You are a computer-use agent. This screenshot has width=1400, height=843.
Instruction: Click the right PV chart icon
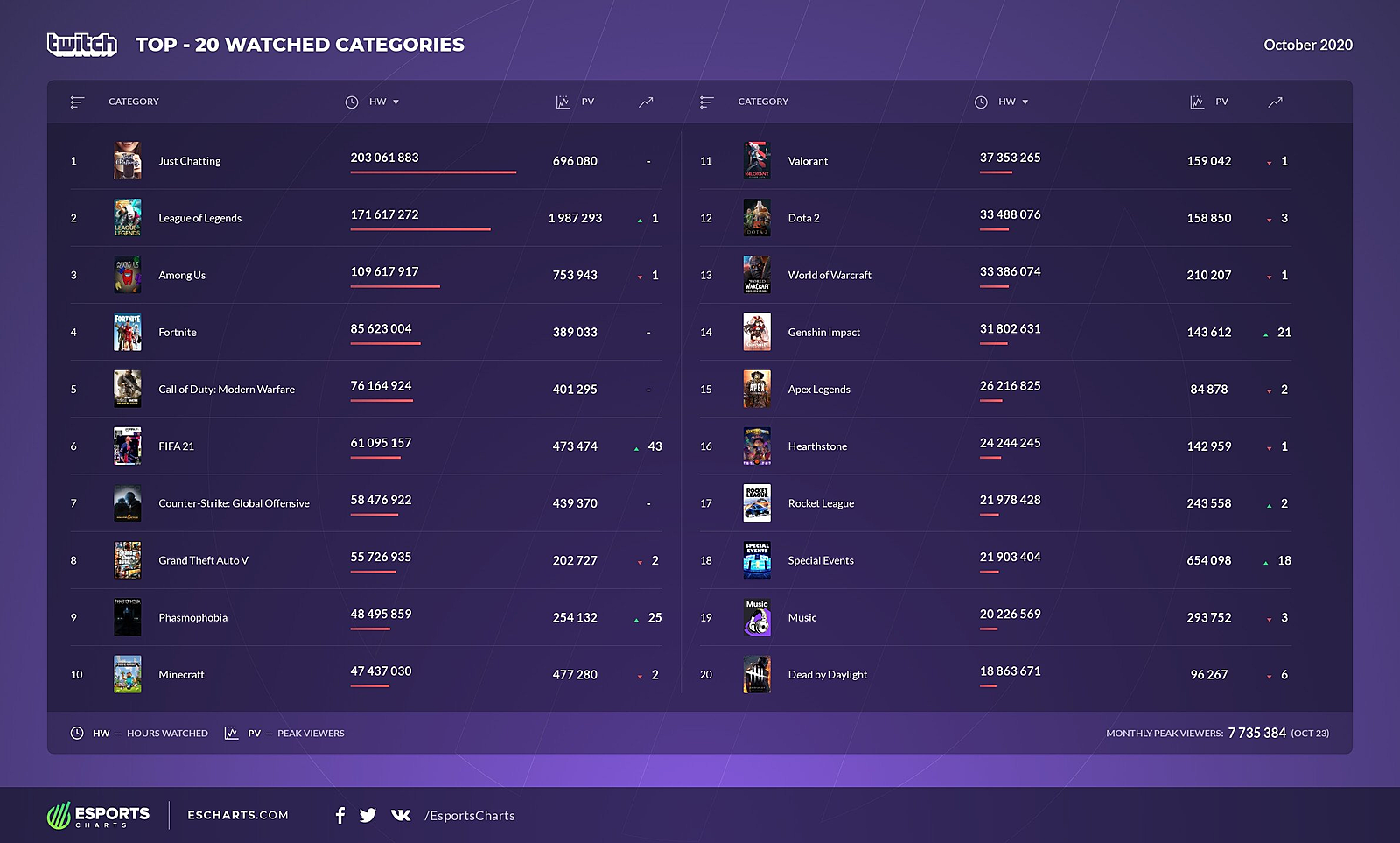click(1197, 102)
